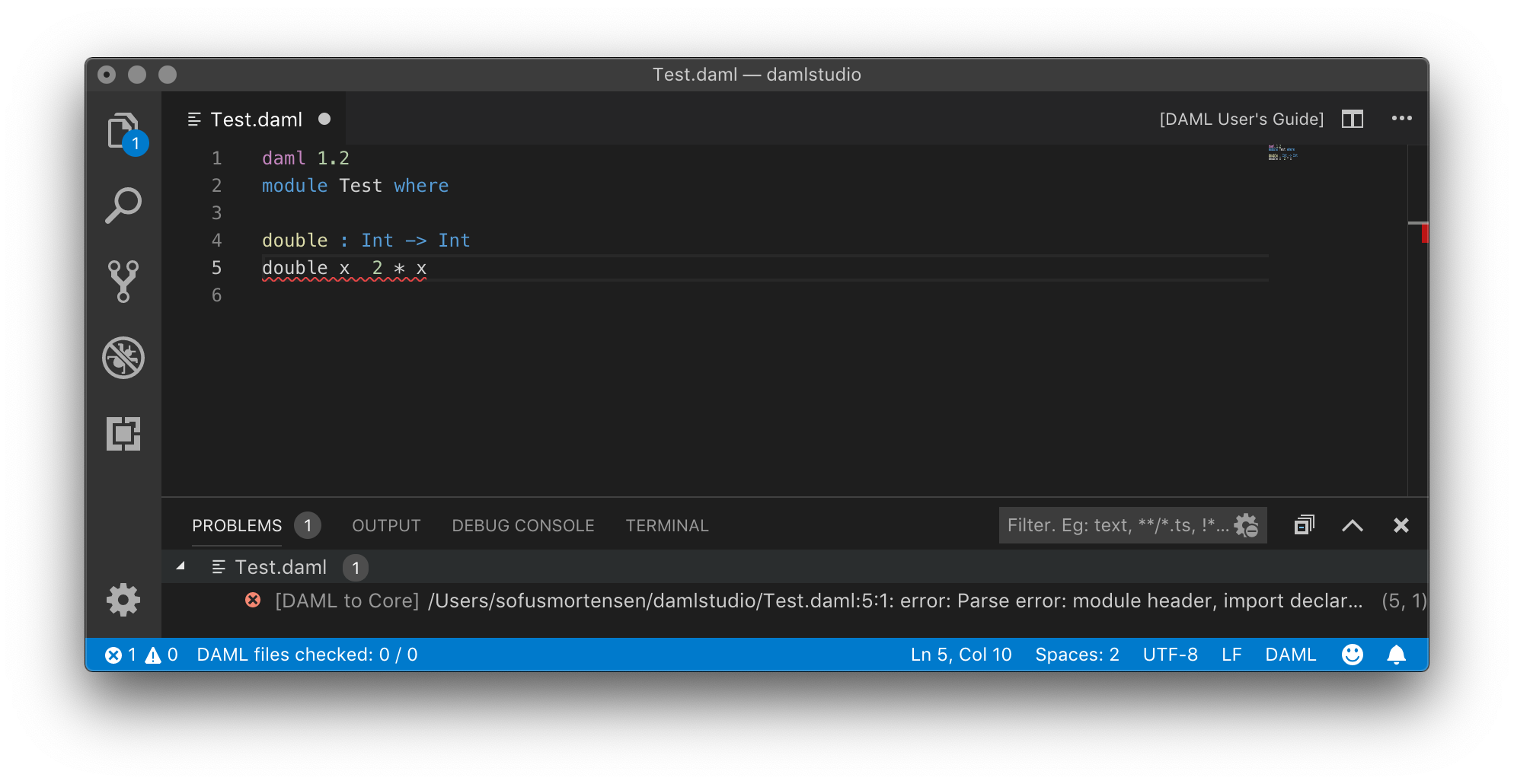1514x784 pixels.
Task: Open the Manage gear menu
Action: [123, 600]
